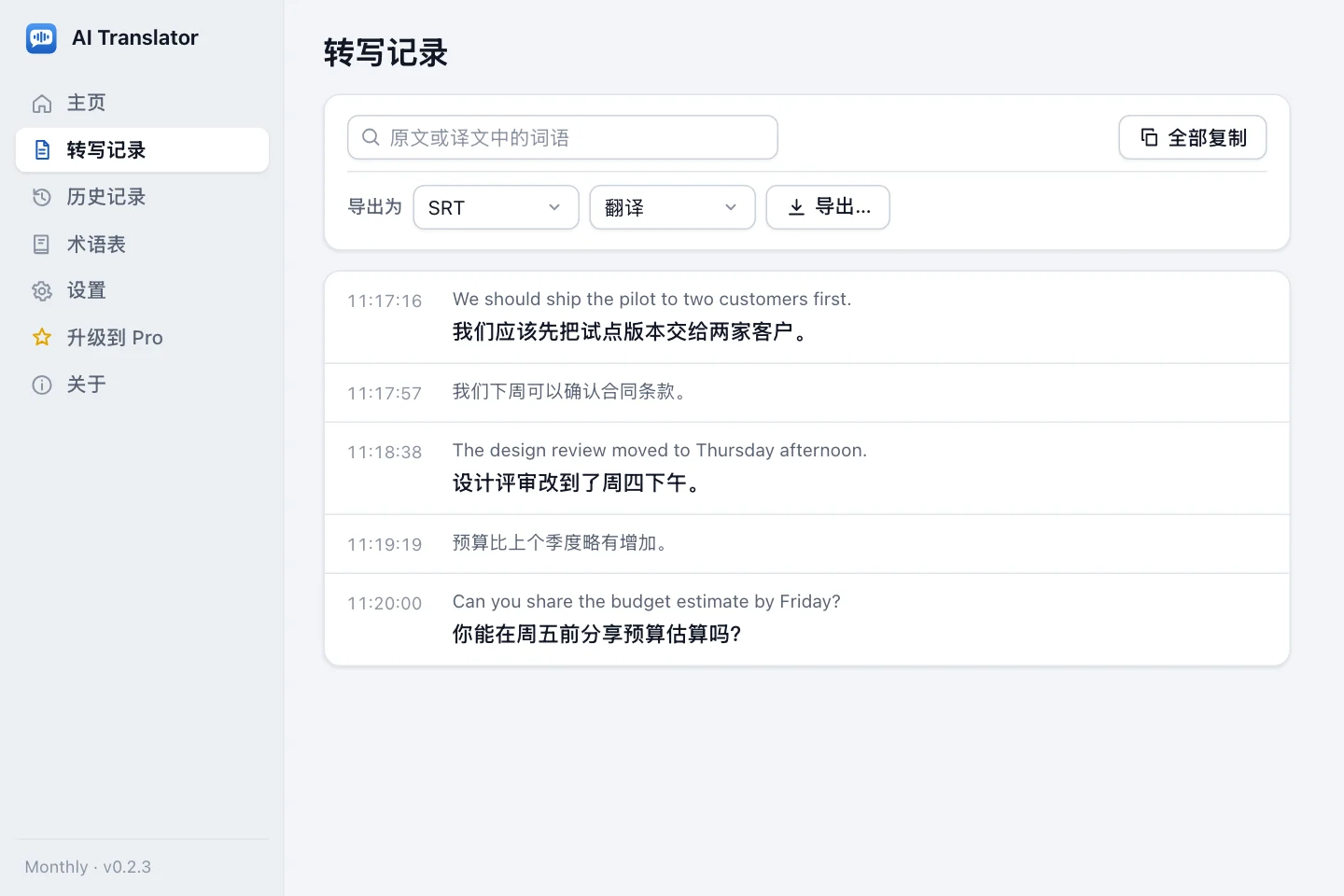The width and height of the screenshot is (1344, 896).
Task: Click the glossary icon beside 术语表
Action: [42, 245]
